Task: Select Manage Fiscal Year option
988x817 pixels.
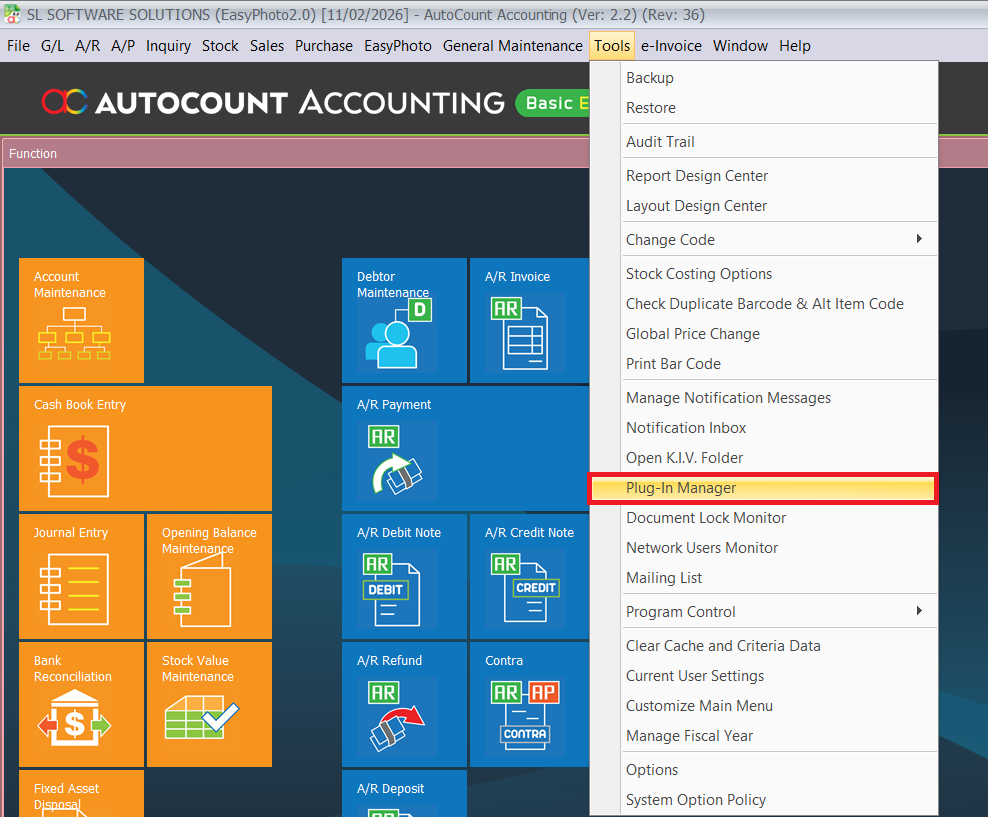Action: pyautogui.click(x=689, y=736)
